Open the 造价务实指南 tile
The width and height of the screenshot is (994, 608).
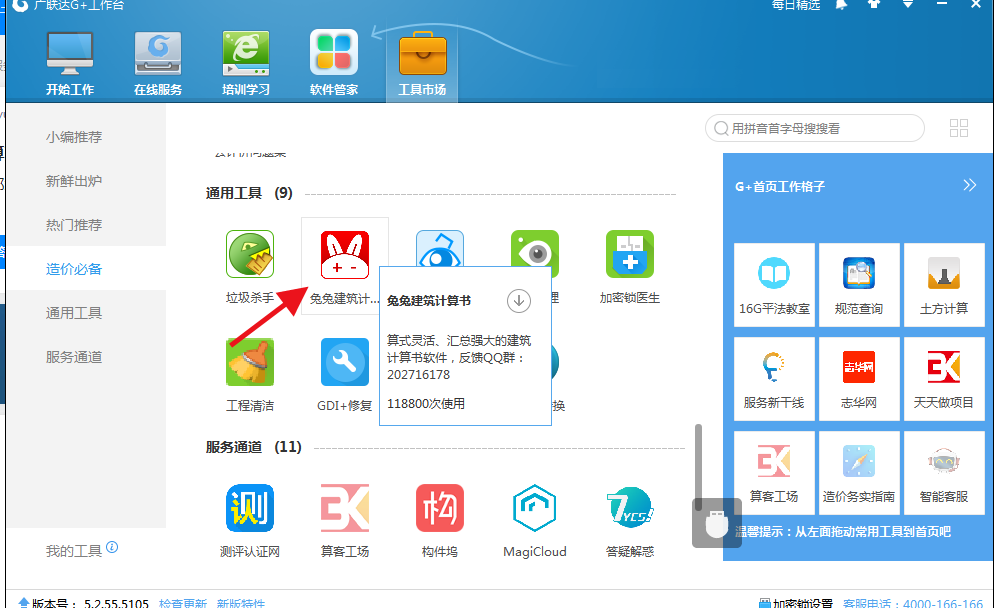point(859,472)
